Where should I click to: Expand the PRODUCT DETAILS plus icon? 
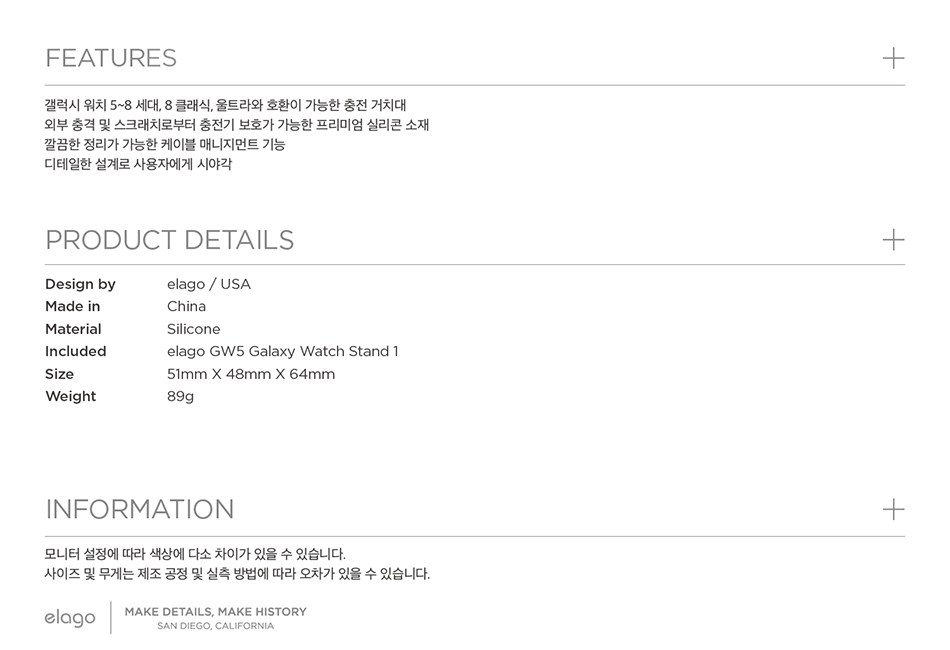tap(893, 240)
